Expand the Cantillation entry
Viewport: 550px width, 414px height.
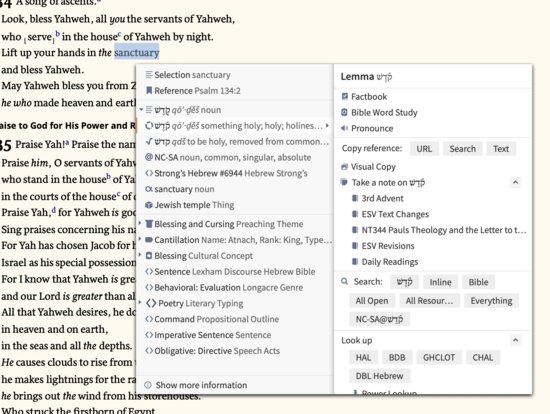click(140, 239)
